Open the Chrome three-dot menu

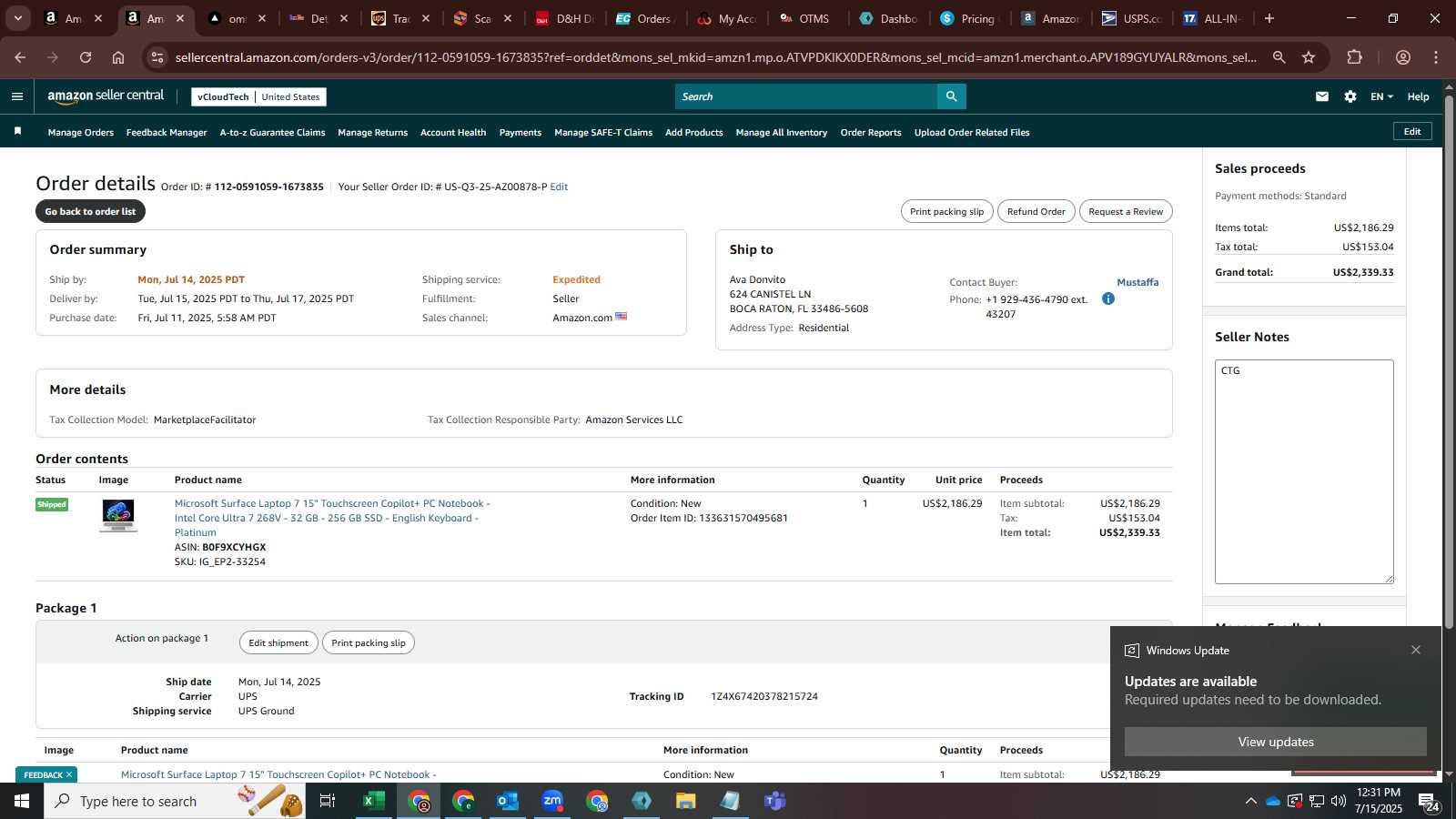1436,57
